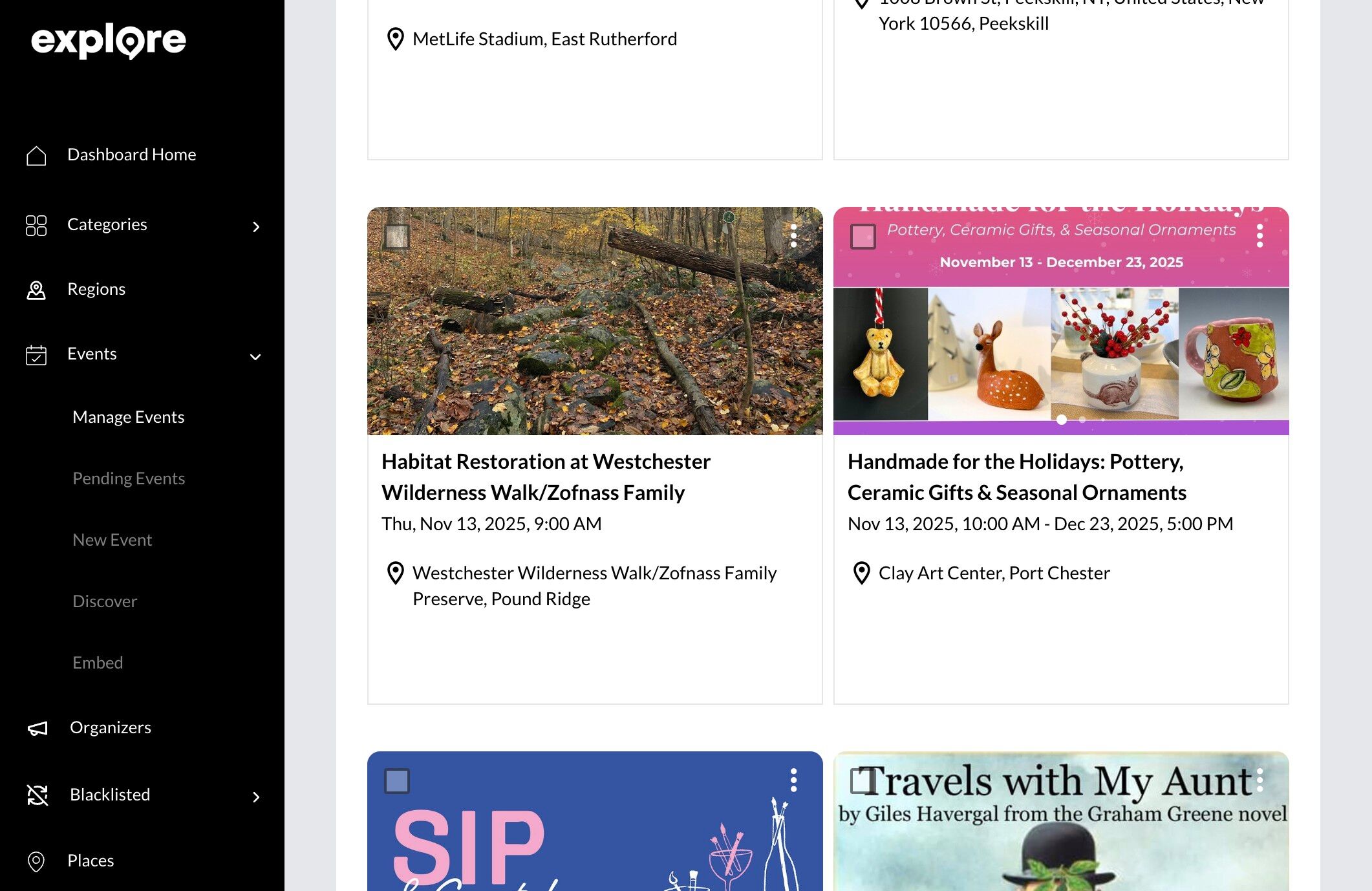
Task: Click the Dashboard Home house icon
Action: [36, 155]
